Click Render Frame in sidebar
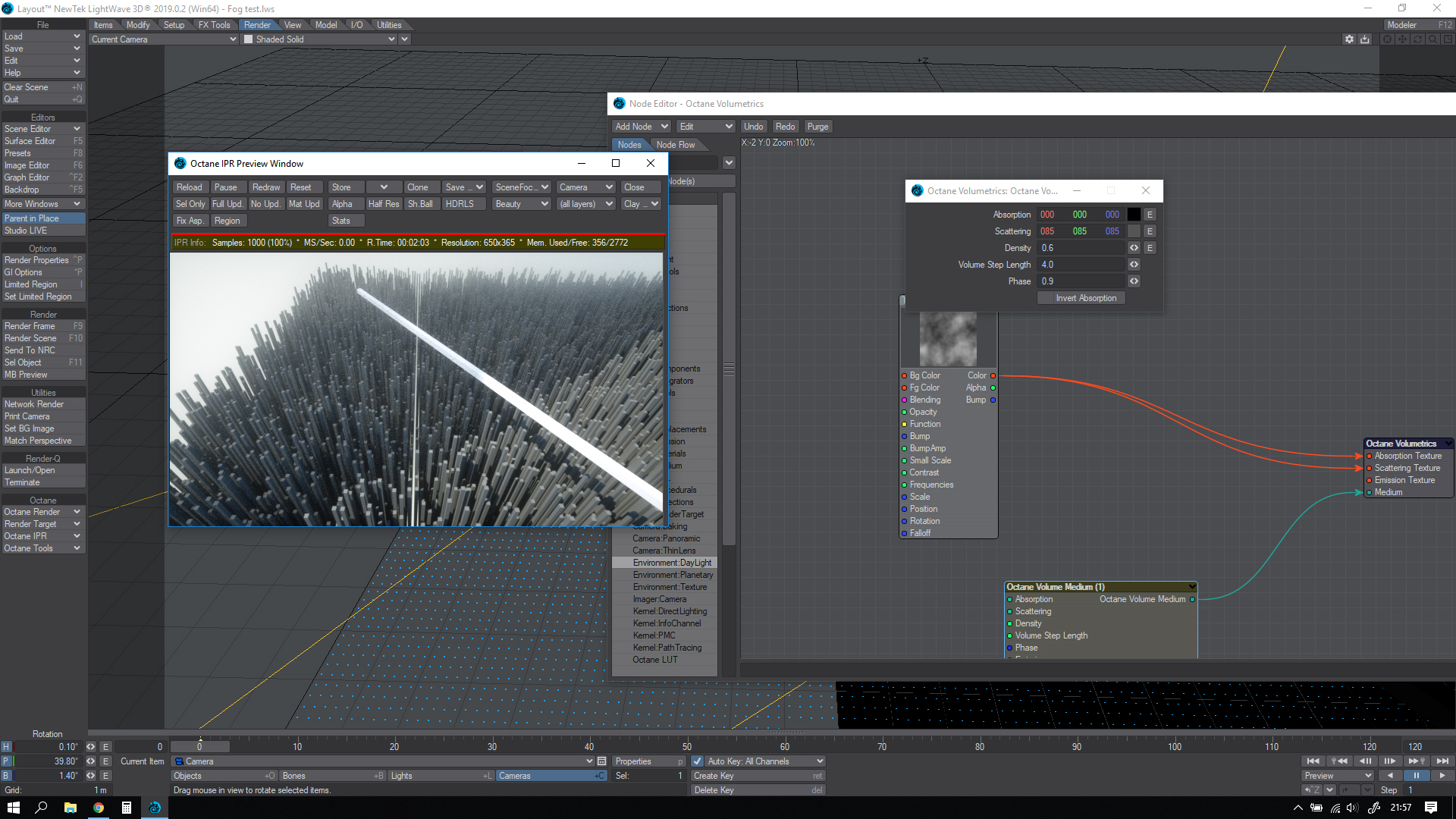 [x=43, y=326]
